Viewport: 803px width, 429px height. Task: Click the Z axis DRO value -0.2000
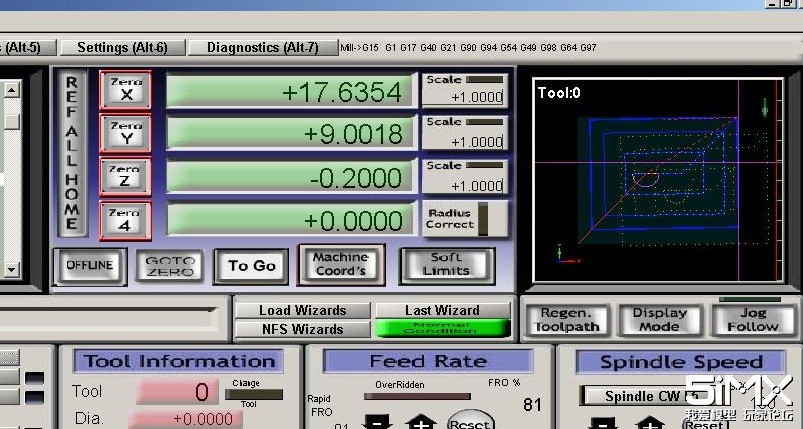click(290, 177)
